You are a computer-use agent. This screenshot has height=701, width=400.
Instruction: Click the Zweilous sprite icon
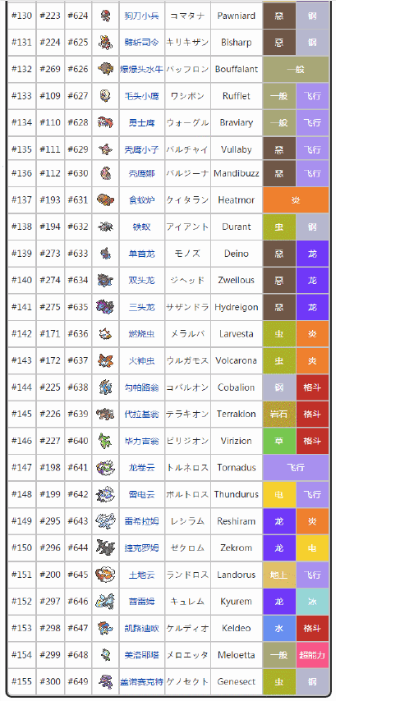105,280
